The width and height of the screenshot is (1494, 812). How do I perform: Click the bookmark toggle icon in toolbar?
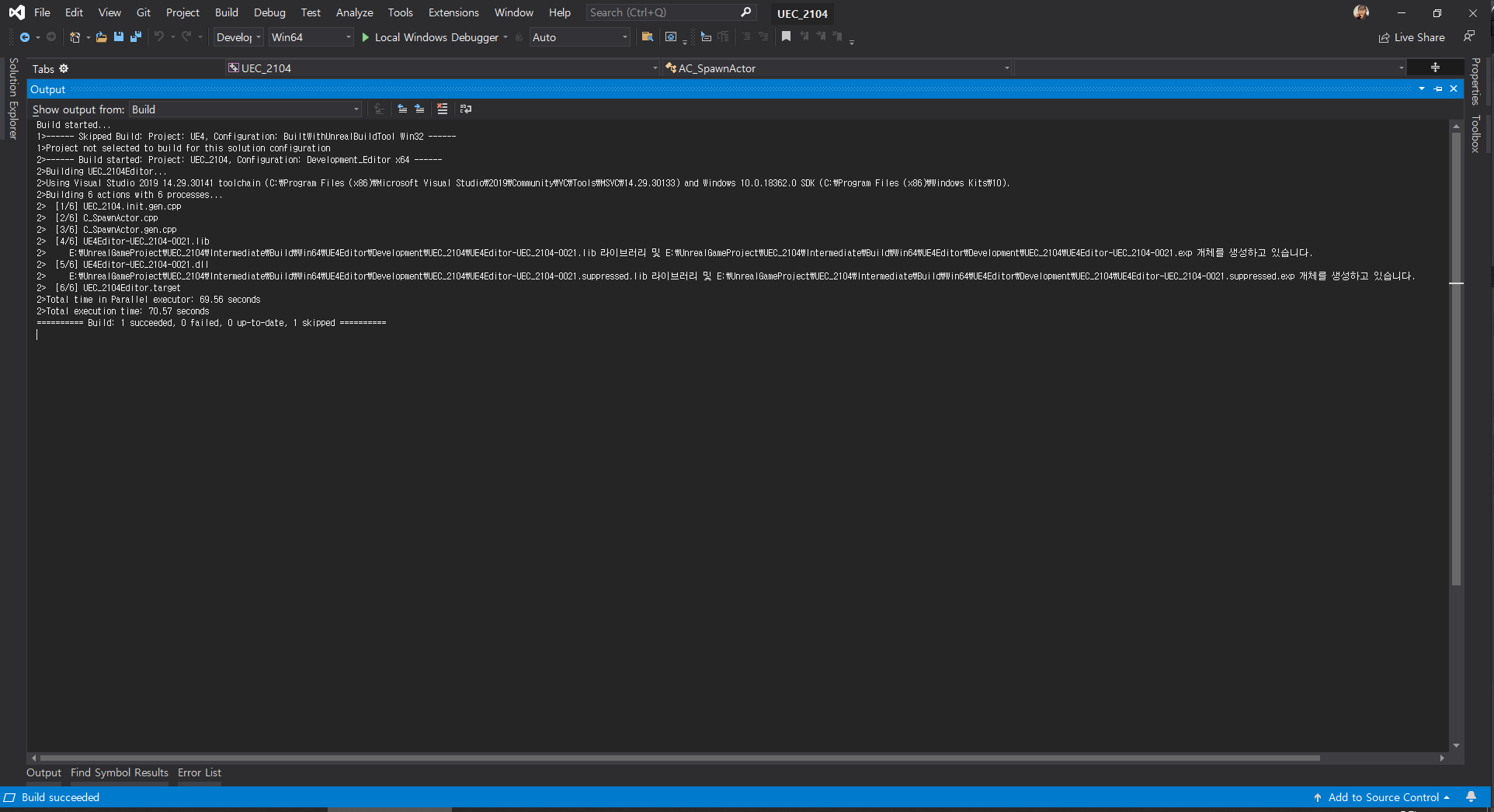coord(786,36)
